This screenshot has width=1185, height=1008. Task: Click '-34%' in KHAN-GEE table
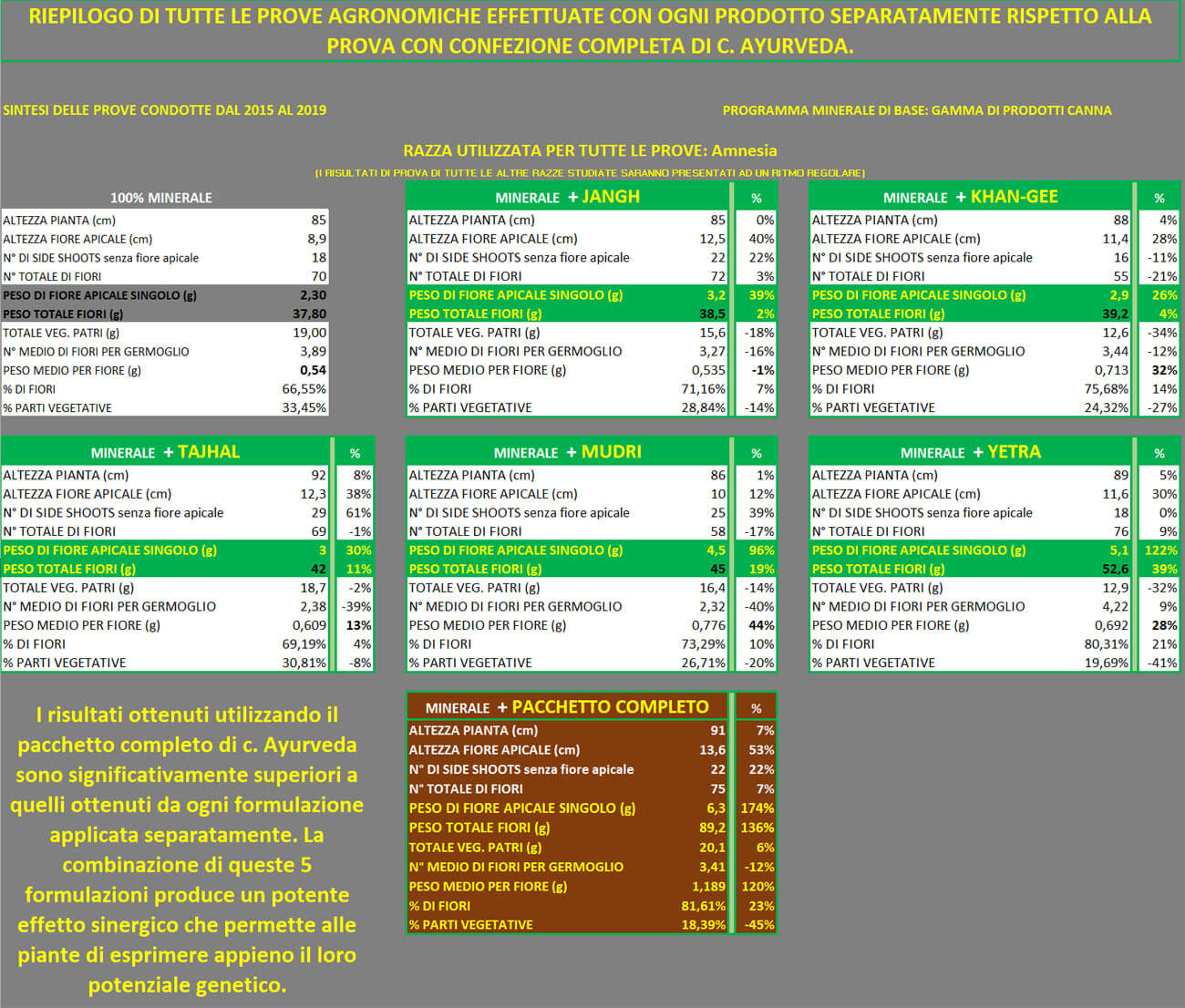pyautogui.click(x=1162, y=333)
